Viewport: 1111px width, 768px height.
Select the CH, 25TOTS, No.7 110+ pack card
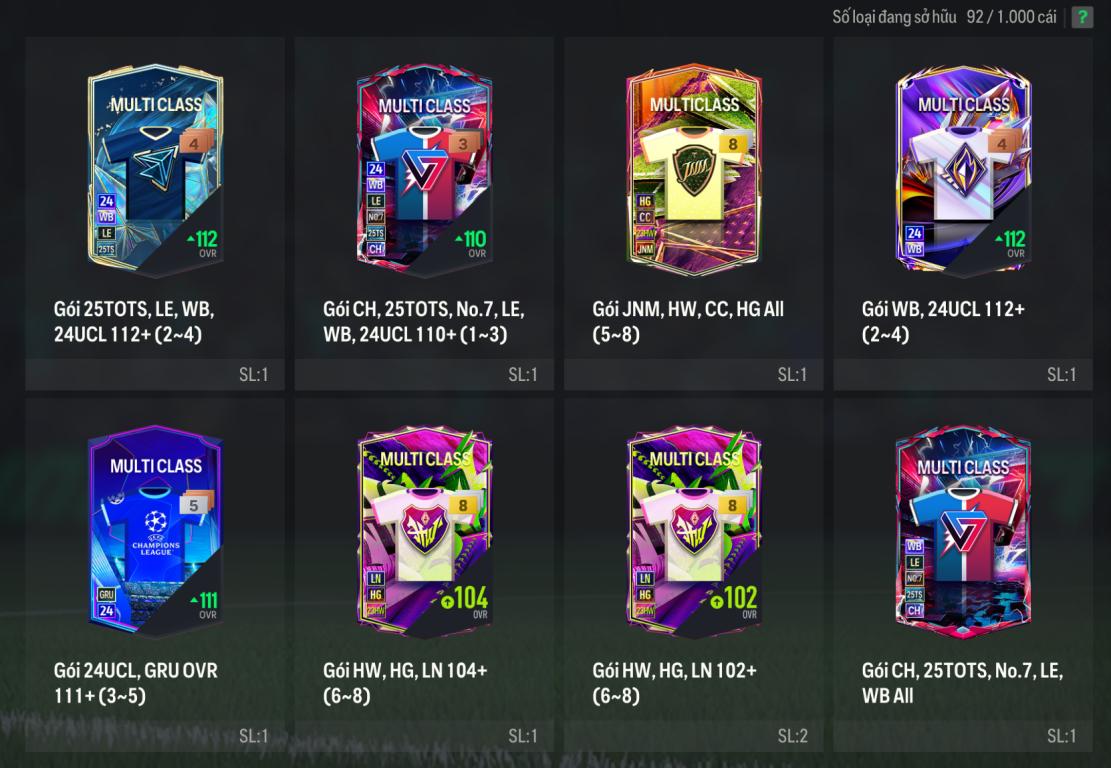point(424,213)
